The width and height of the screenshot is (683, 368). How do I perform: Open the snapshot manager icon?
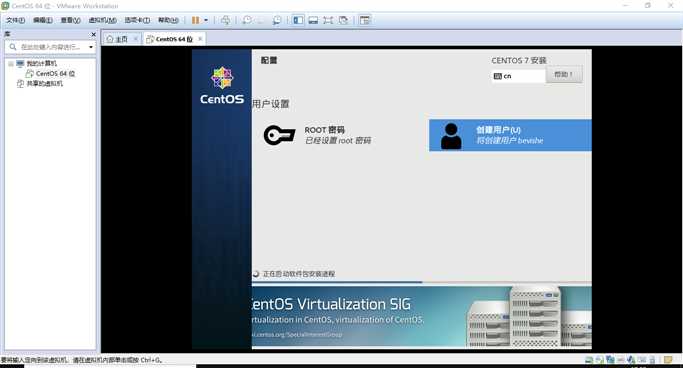276,20
